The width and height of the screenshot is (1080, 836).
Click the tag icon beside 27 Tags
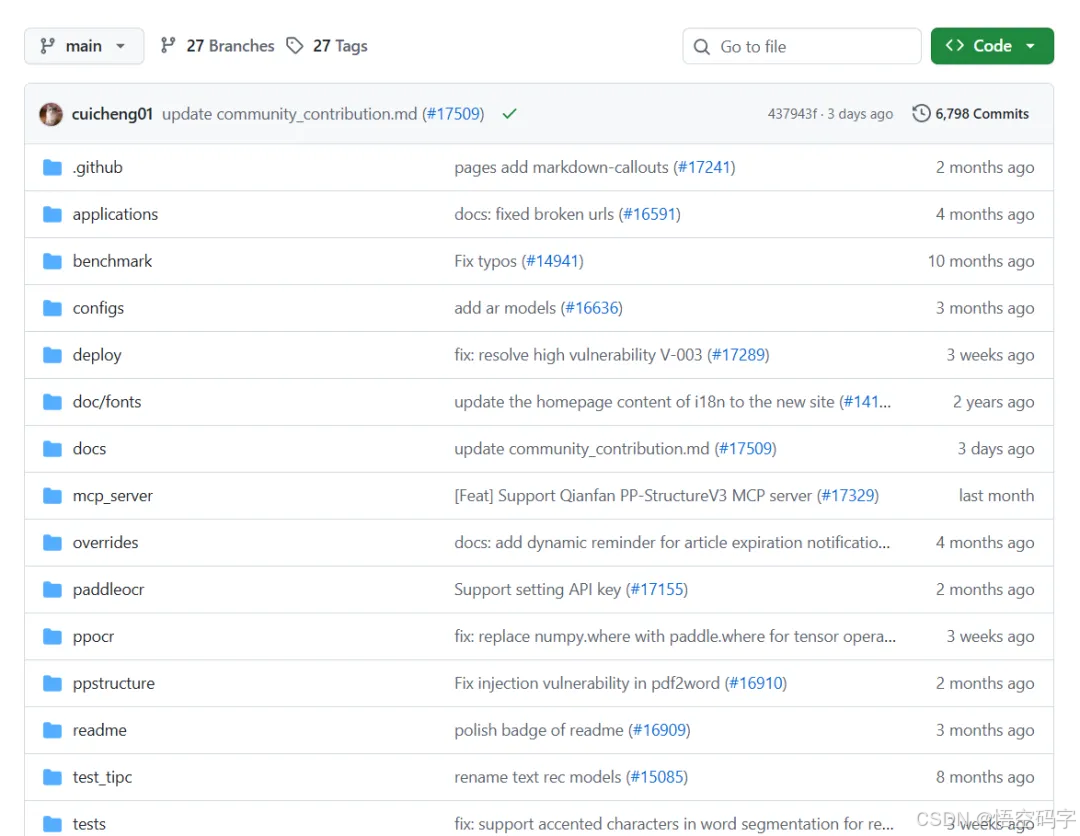click(295, 45)
